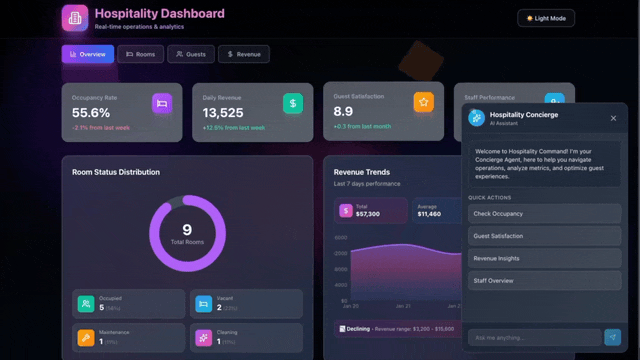Click the star icon on Guest Satisfaction card
The height and width of the screenshot is (360, 640).
point(424,102)
